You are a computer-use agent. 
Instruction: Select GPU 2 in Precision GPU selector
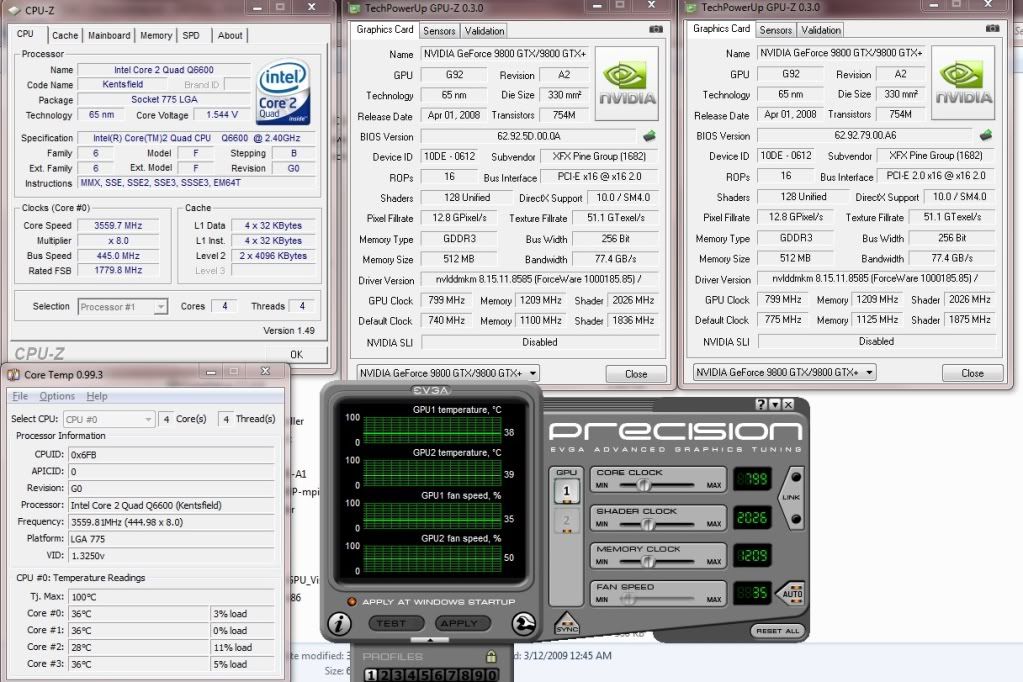(566, 520)
